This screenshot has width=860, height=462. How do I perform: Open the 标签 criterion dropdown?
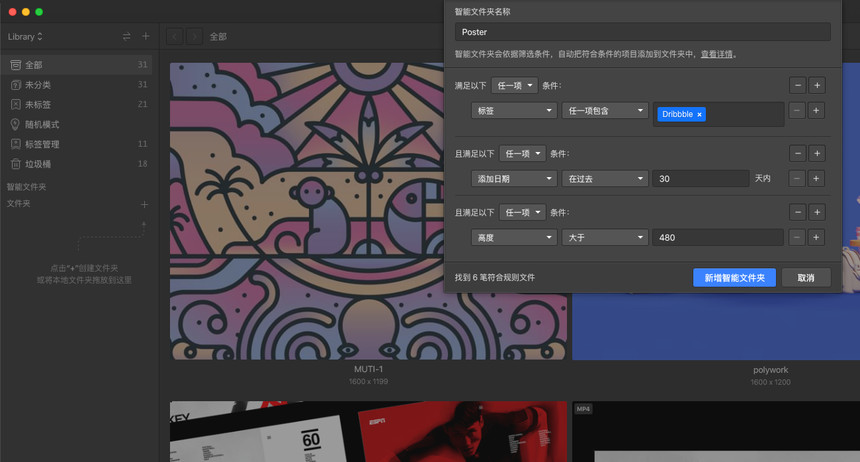514,111
